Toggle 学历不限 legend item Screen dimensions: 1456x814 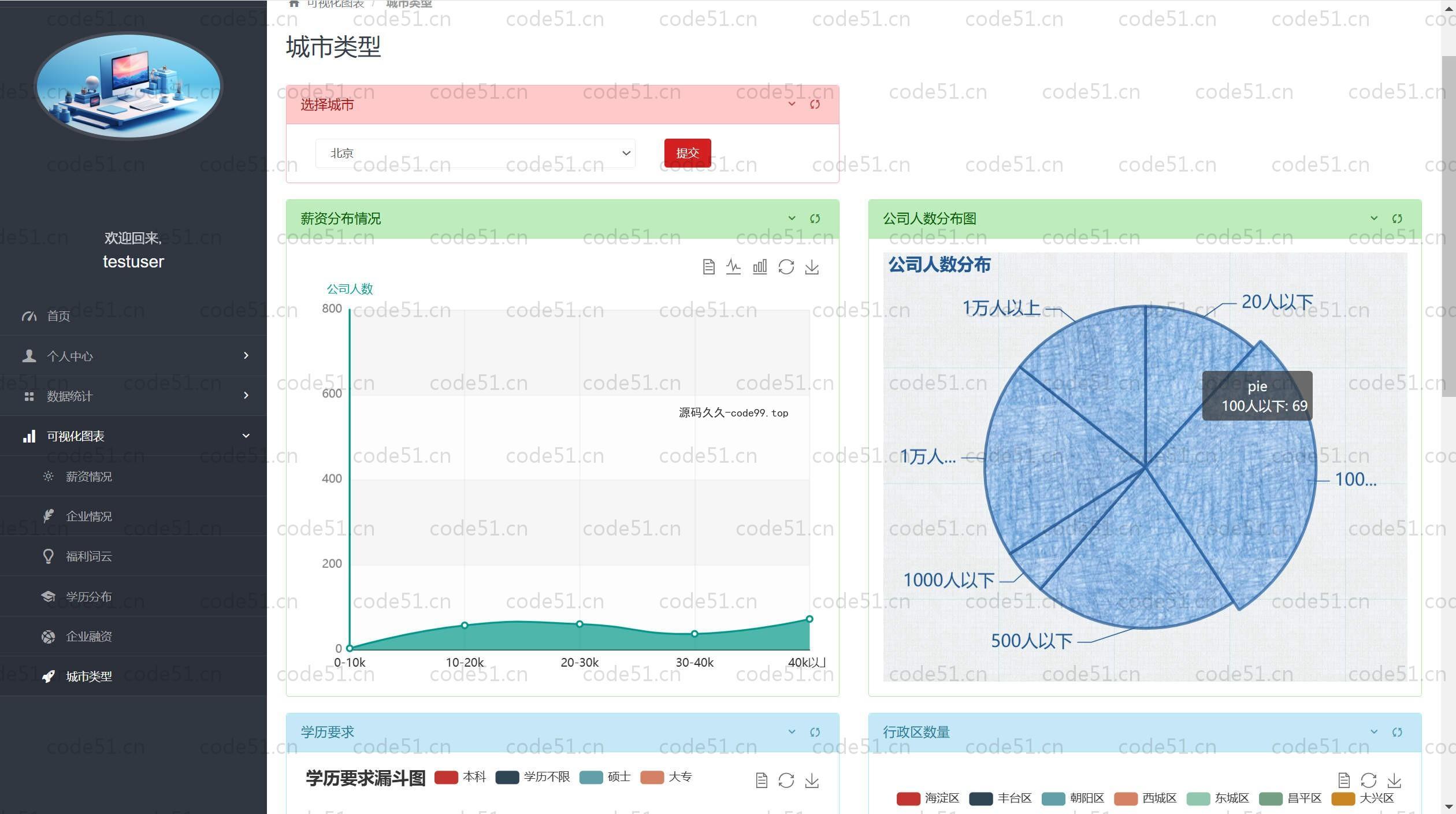(533, 777)
